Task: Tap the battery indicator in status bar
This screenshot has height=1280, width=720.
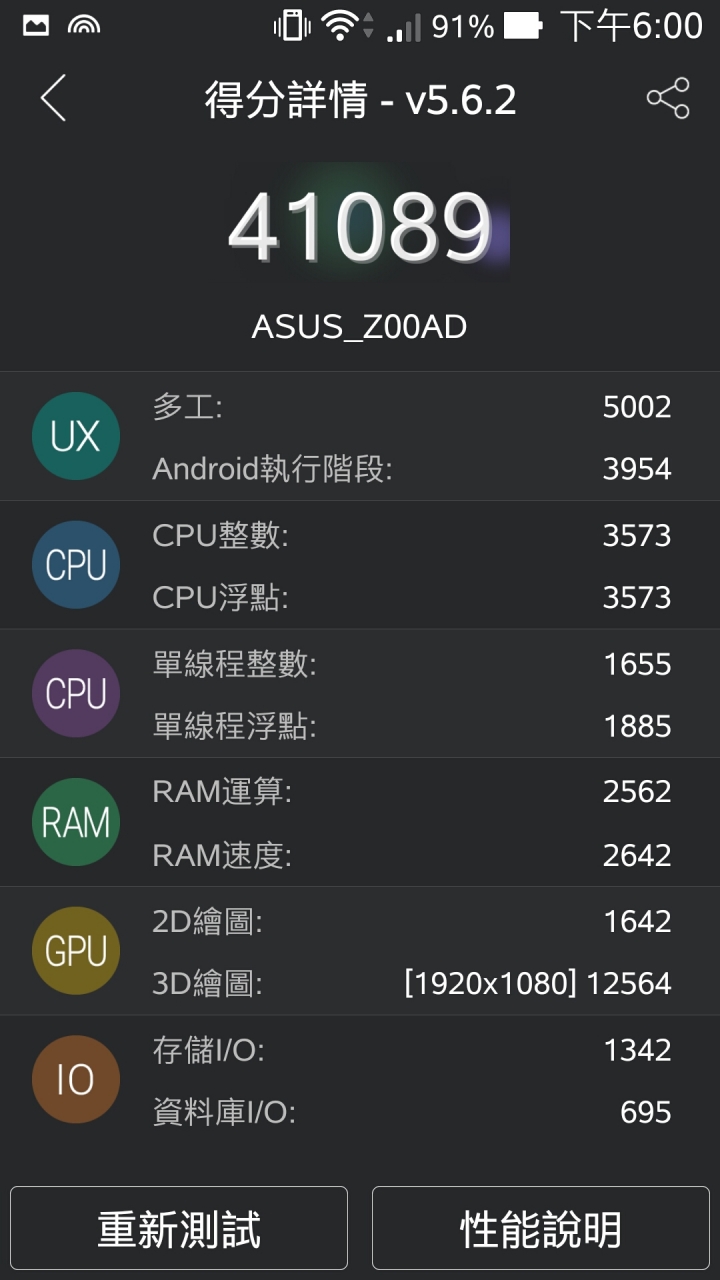Action: click(x=523, y=26)
